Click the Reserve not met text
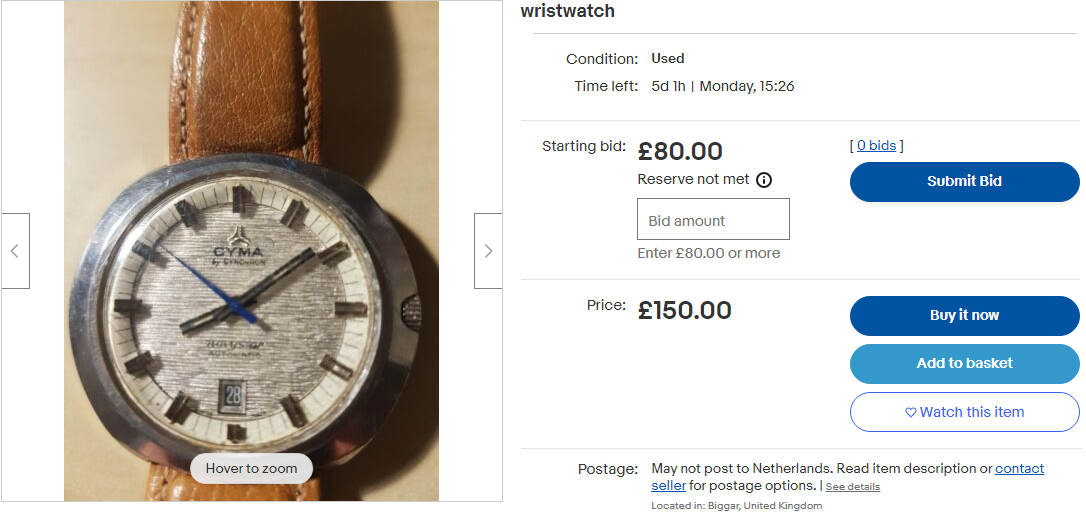The height and width of the screenshot is (518, 1086). tap(693, 180)
